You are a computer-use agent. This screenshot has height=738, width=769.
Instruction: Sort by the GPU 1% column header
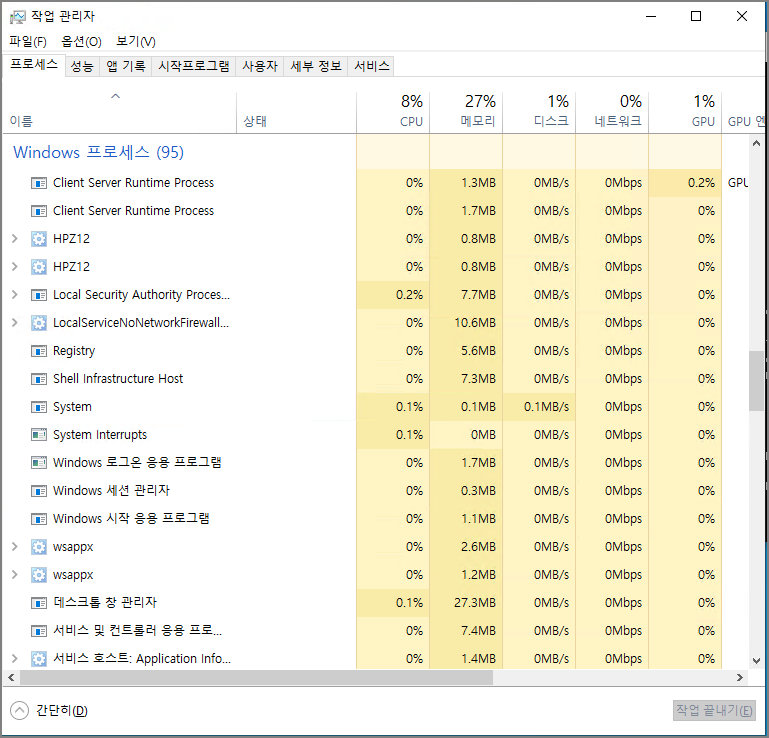[685, 114]
